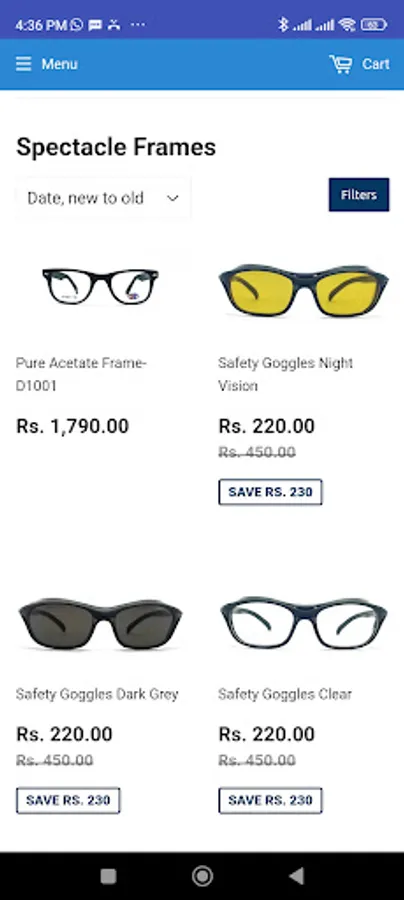The image size is (404, 900).
Task: Tap the WhatsApp notification icon
Action: [77, 25]
